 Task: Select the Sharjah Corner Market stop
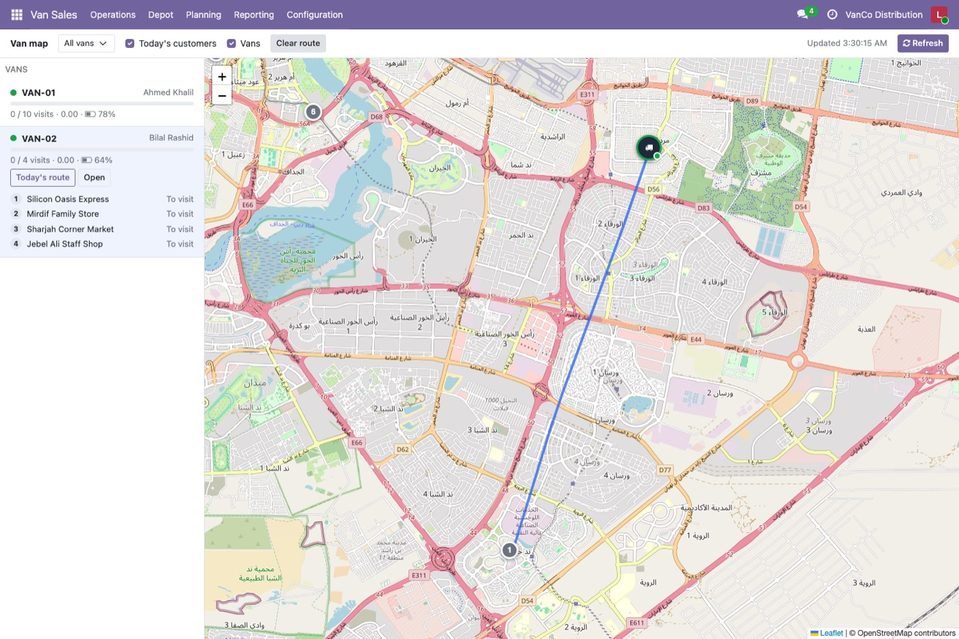(102, 229)
